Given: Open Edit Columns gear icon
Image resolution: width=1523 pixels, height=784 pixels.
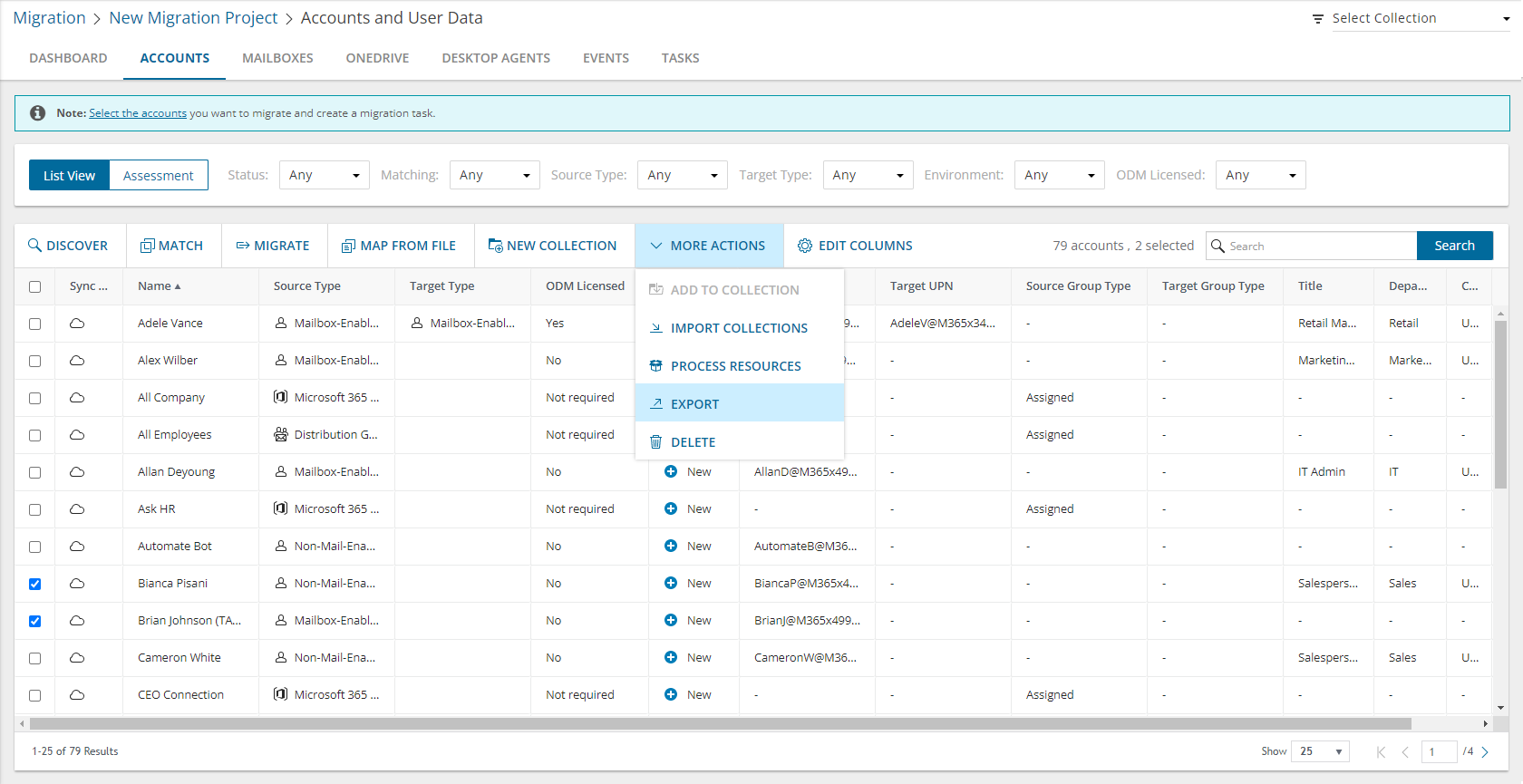Looking at the screenshot, I should pos(804,246).
